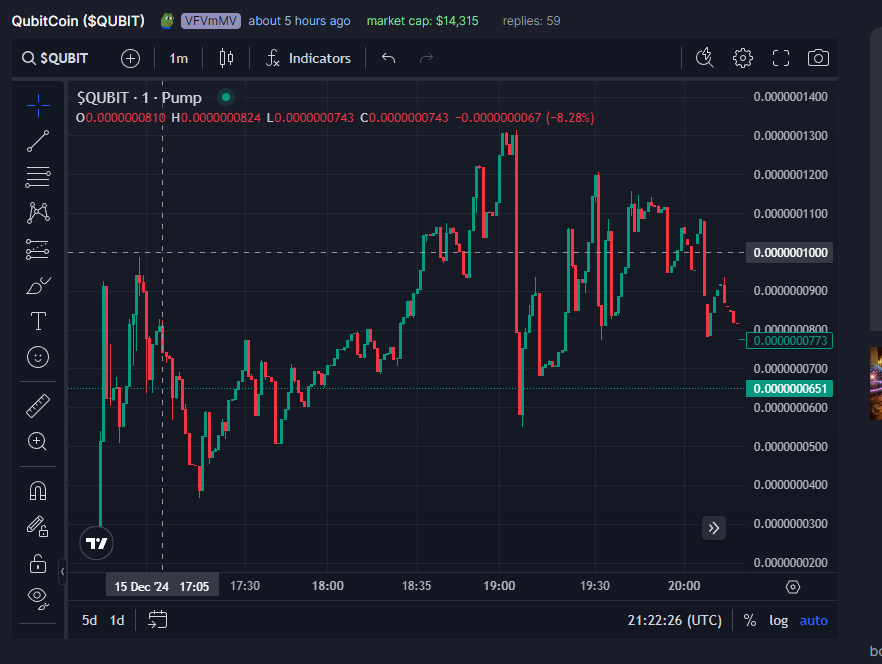This screenshot has height=664, width=882.
Task: Open chart settings gear
Action: click(742, 58)
